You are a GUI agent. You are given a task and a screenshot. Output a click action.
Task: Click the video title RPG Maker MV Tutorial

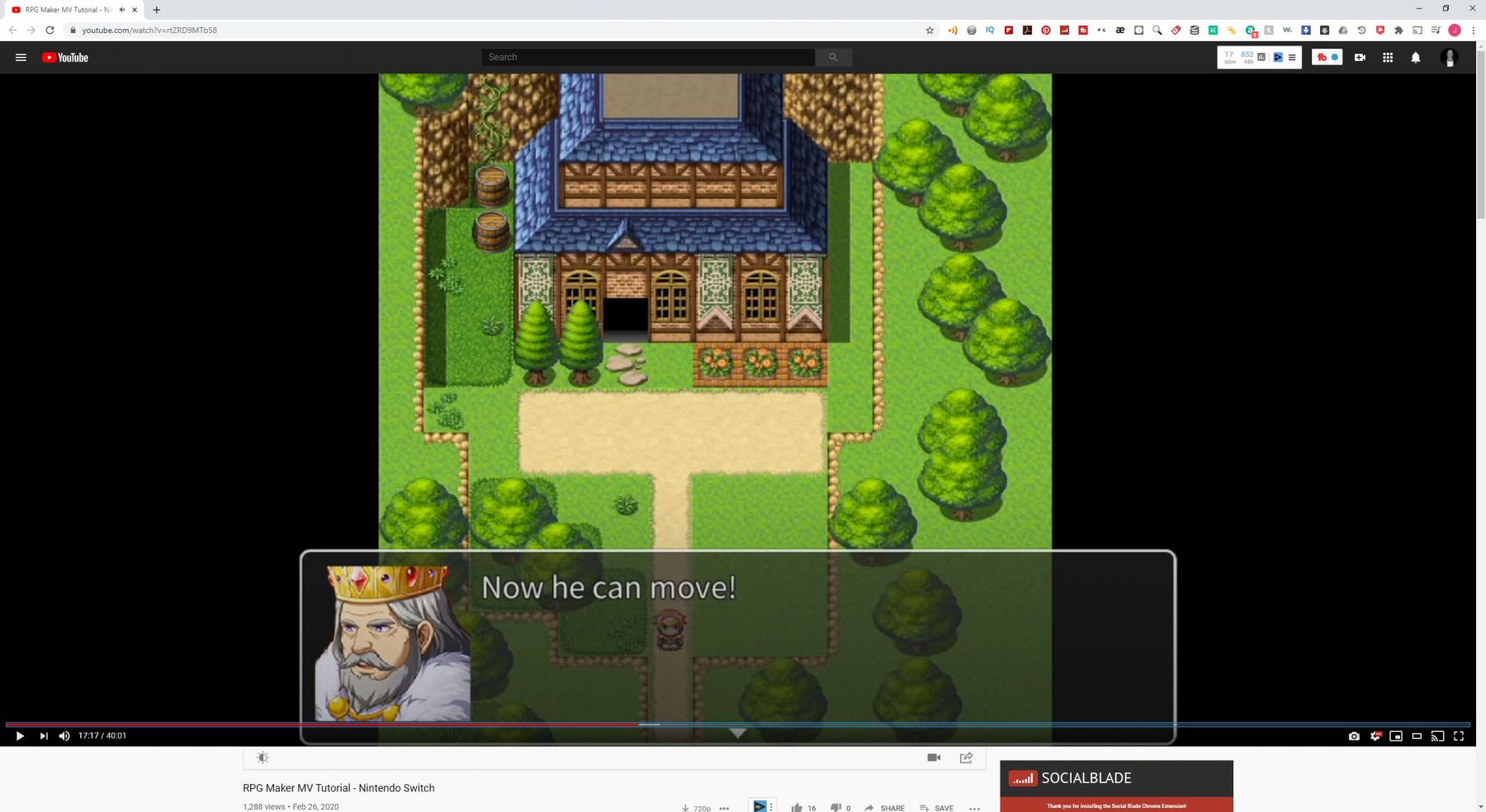pos(338,788)
